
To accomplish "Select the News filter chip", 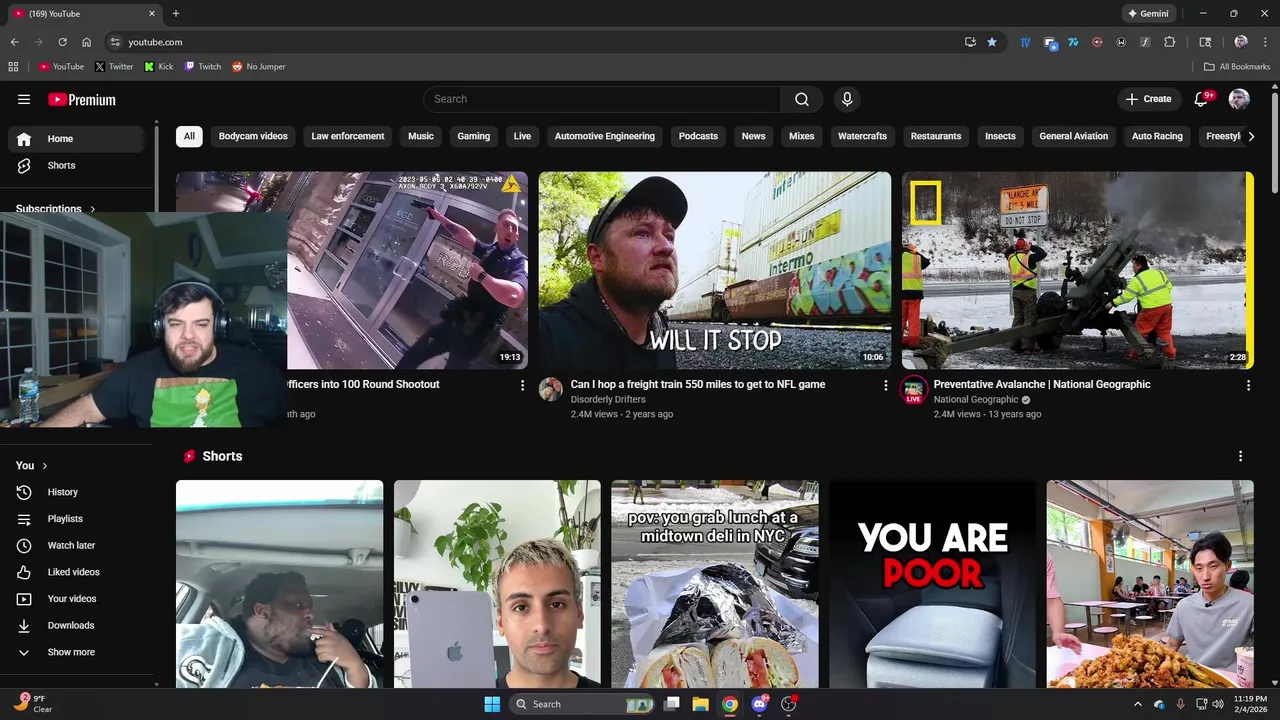I will click(753, 136).
